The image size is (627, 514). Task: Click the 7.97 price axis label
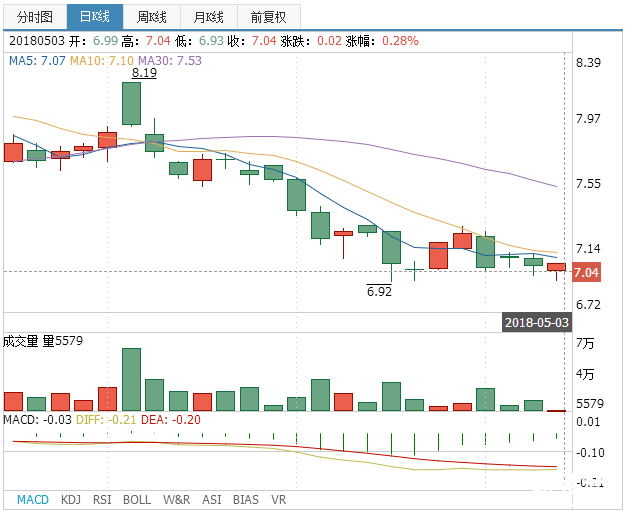(x=588, y=119)
